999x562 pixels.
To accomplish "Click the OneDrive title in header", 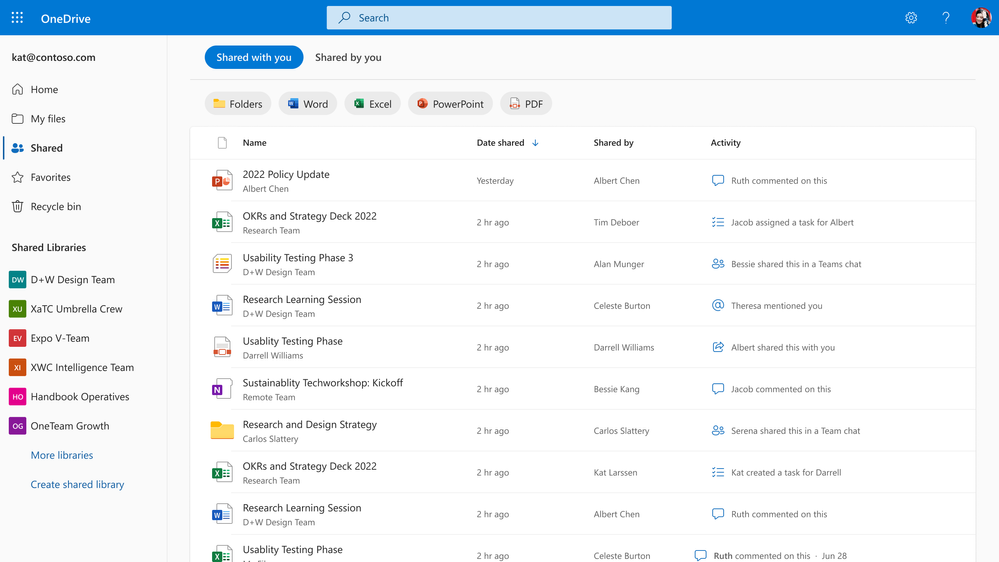I will (x=66, y=18).
